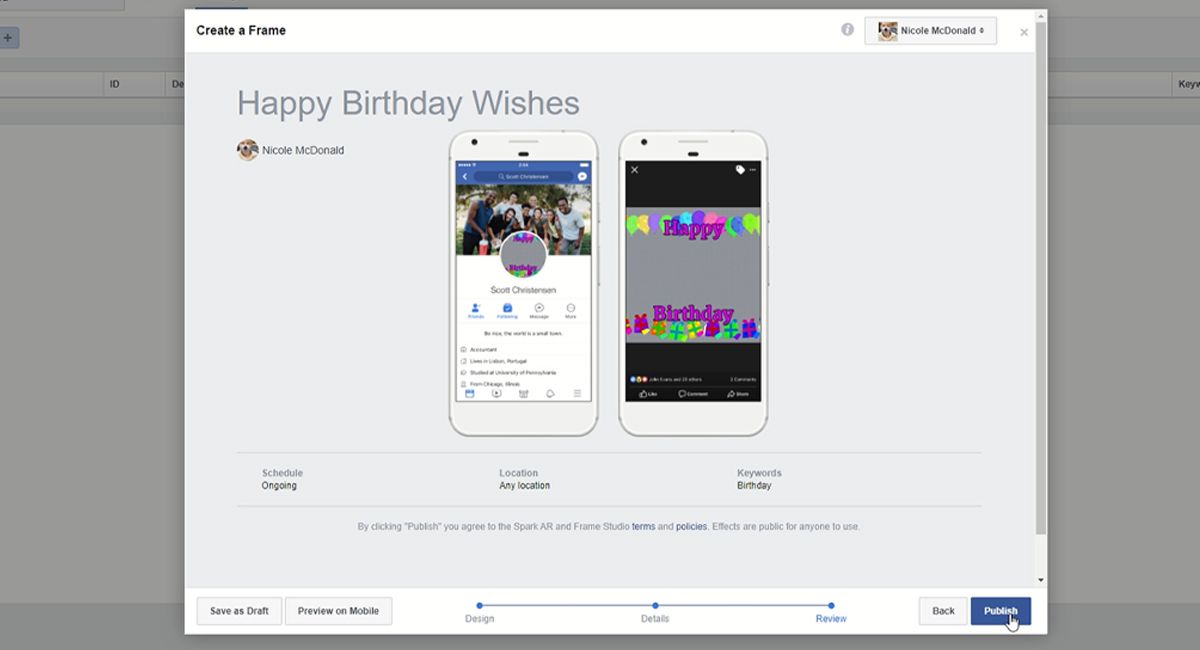Jump to the Design step marker
The image size is (1200, 650).
480,605
